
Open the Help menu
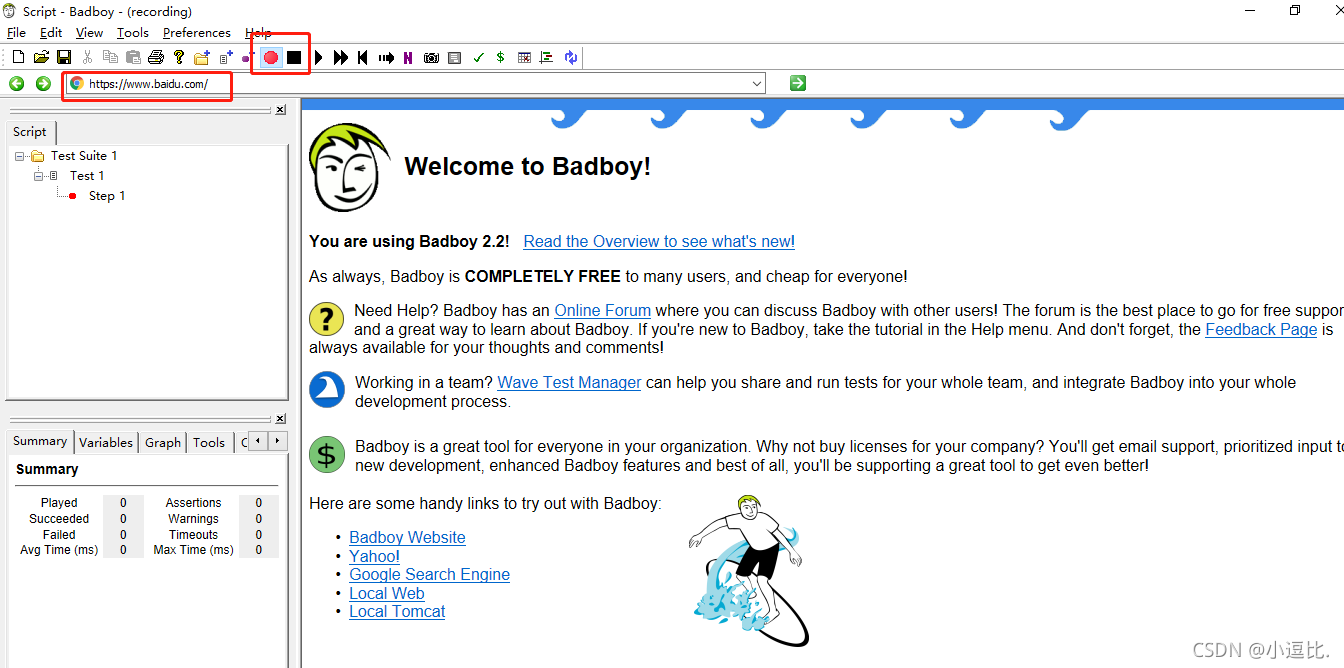click(258, 33)
